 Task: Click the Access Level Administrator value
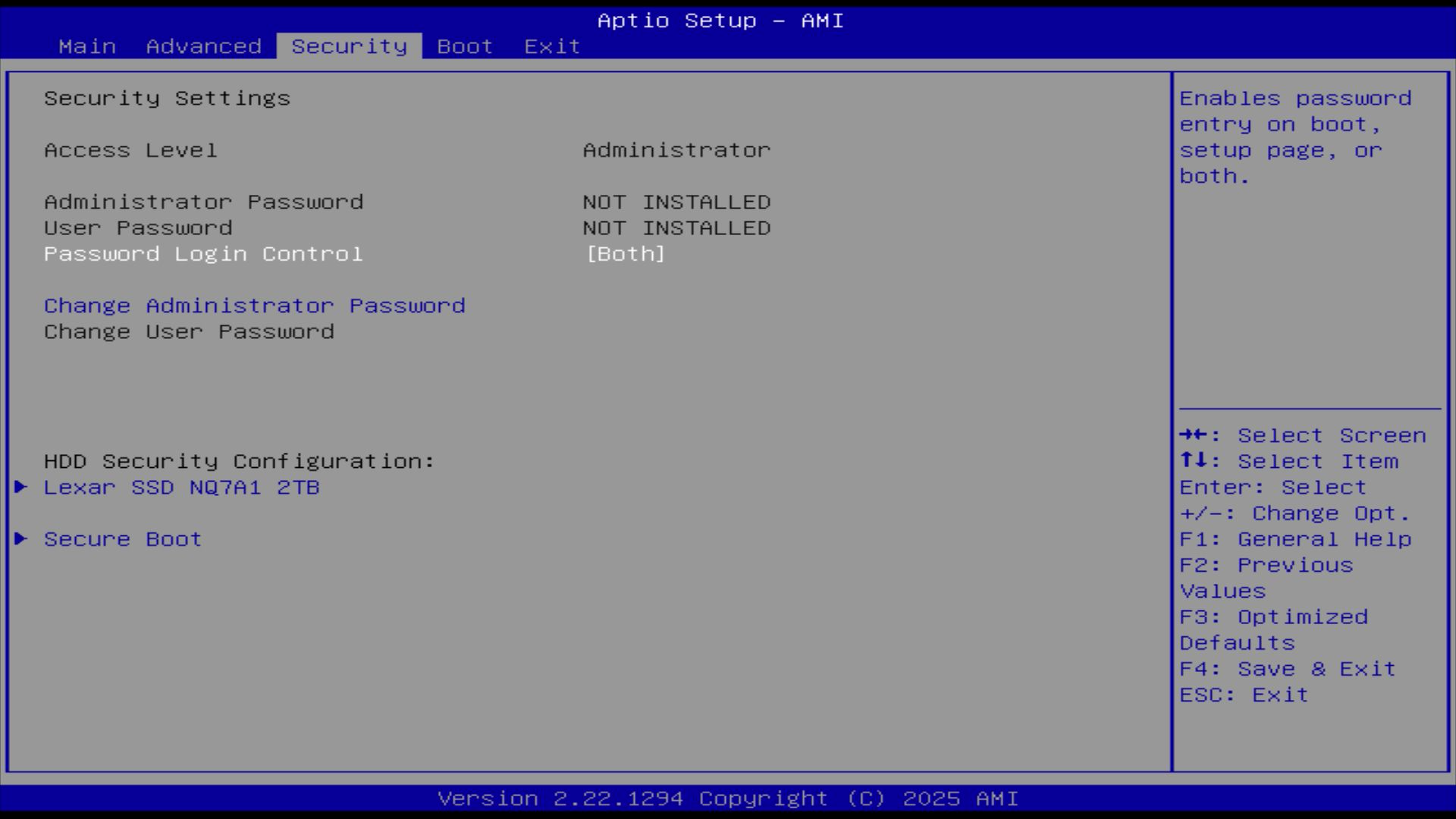pyautogui.click(x=676, y=150)
